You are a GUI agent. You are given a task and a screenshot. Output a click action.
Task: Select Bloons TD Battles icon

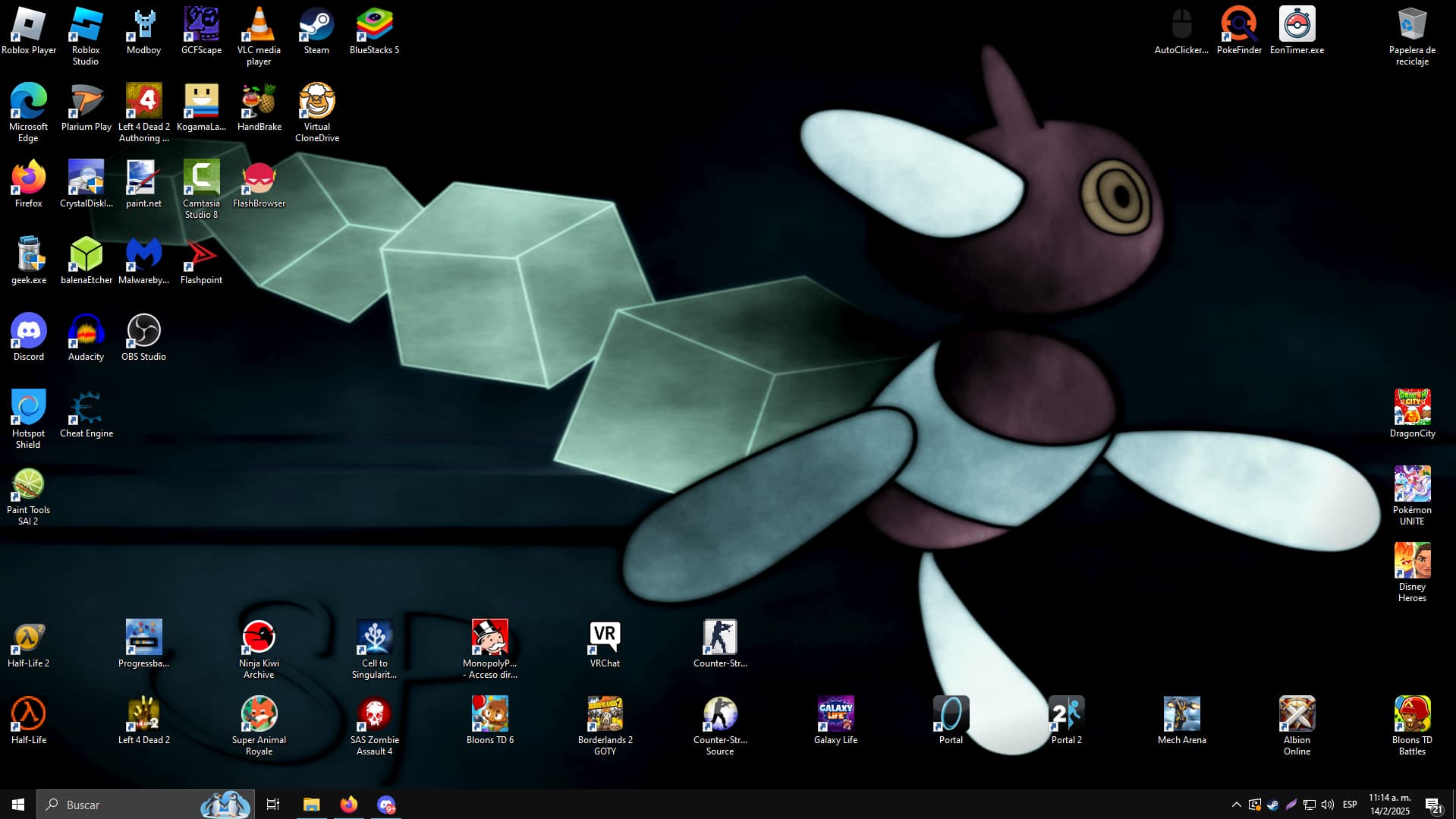tap(1412, 726)
